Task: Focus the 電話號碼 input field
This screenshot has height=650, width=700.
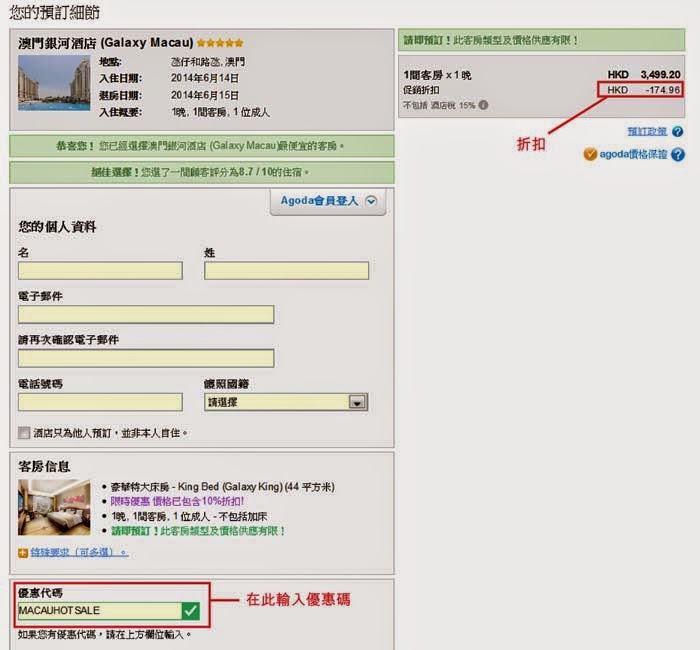Action: [x=100, y=402]
